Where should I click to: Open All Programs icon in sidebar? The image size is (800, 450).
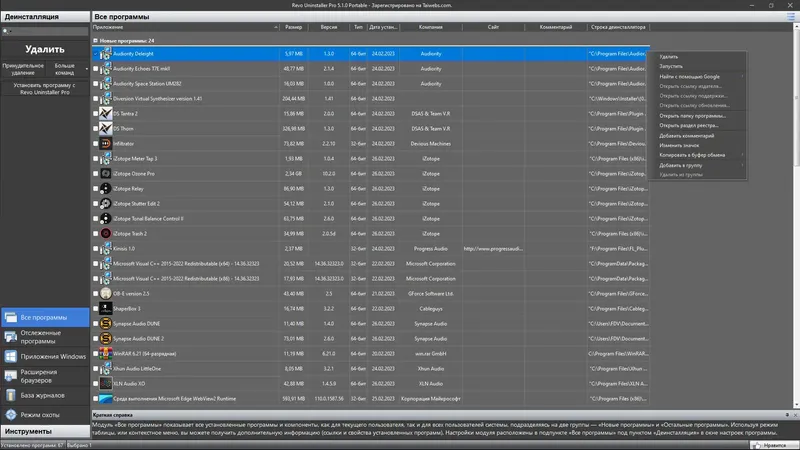(x=11, y=317)
